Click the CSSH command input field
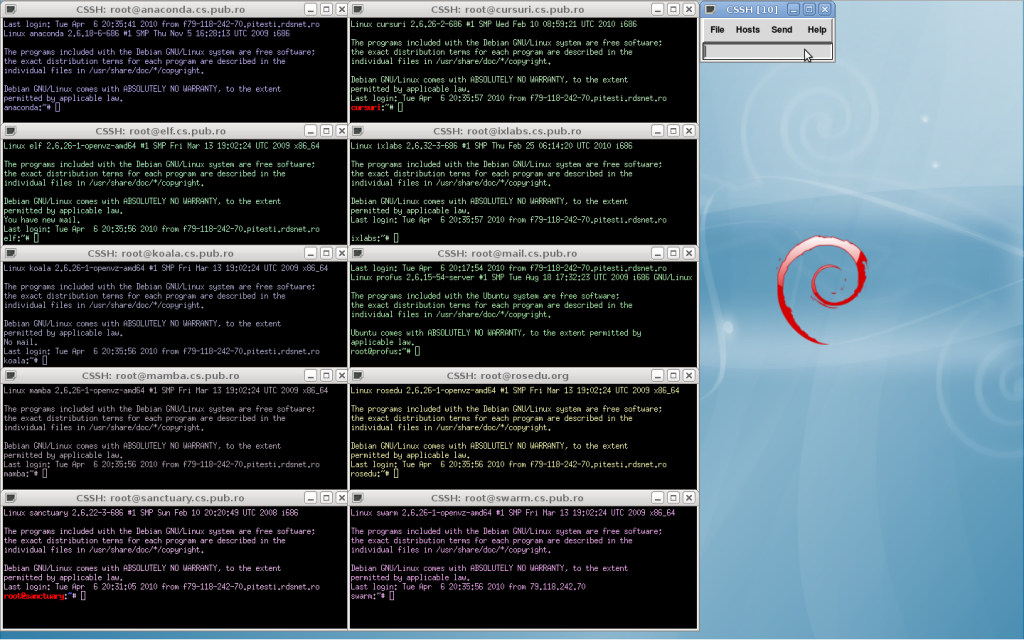The width and height of the screenshot is (1024, 640). coord(767,52)
